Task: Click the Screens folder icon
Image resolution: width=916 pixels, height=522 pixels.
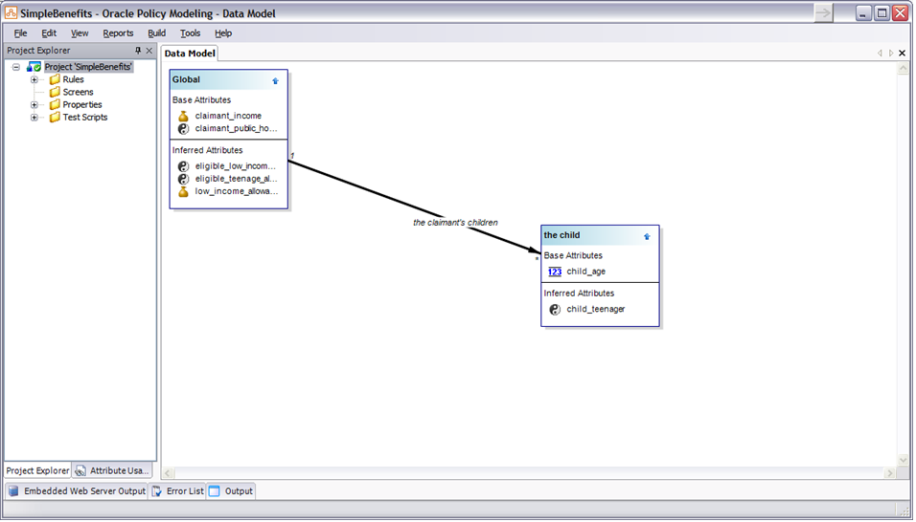Action: [x=55, y=92]
